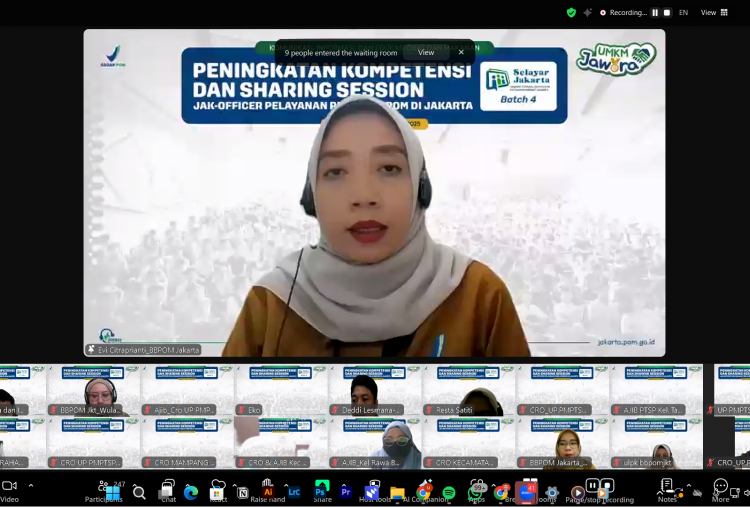Image resolution: width=750 pixels, height=507 pixels.
Task: Pause the recording from the top bar
Action: point(655,13)
